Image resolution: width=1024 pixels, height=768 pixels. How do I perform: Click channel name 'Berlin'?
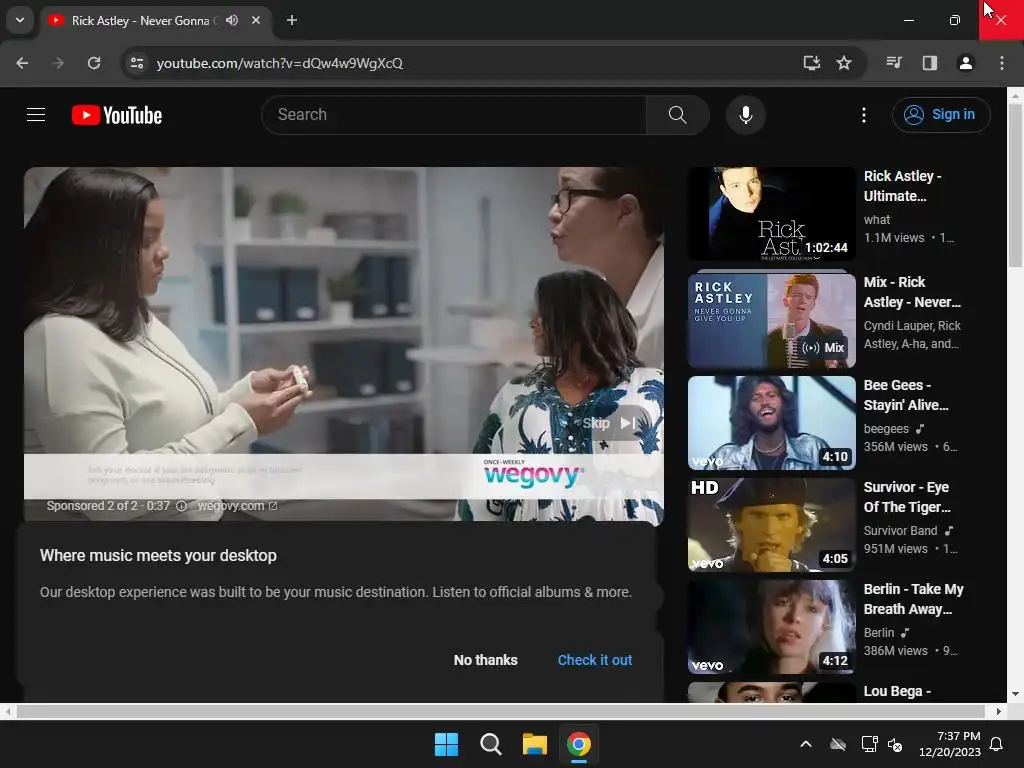878,633
